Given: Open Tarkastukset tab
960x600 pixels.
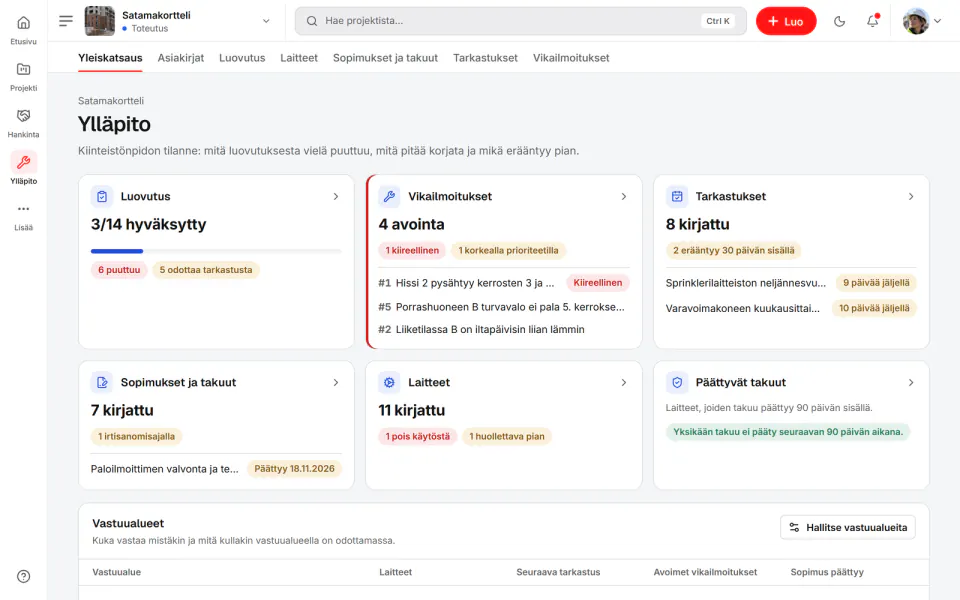Looking at the screenshot, I should click(485, 58).
